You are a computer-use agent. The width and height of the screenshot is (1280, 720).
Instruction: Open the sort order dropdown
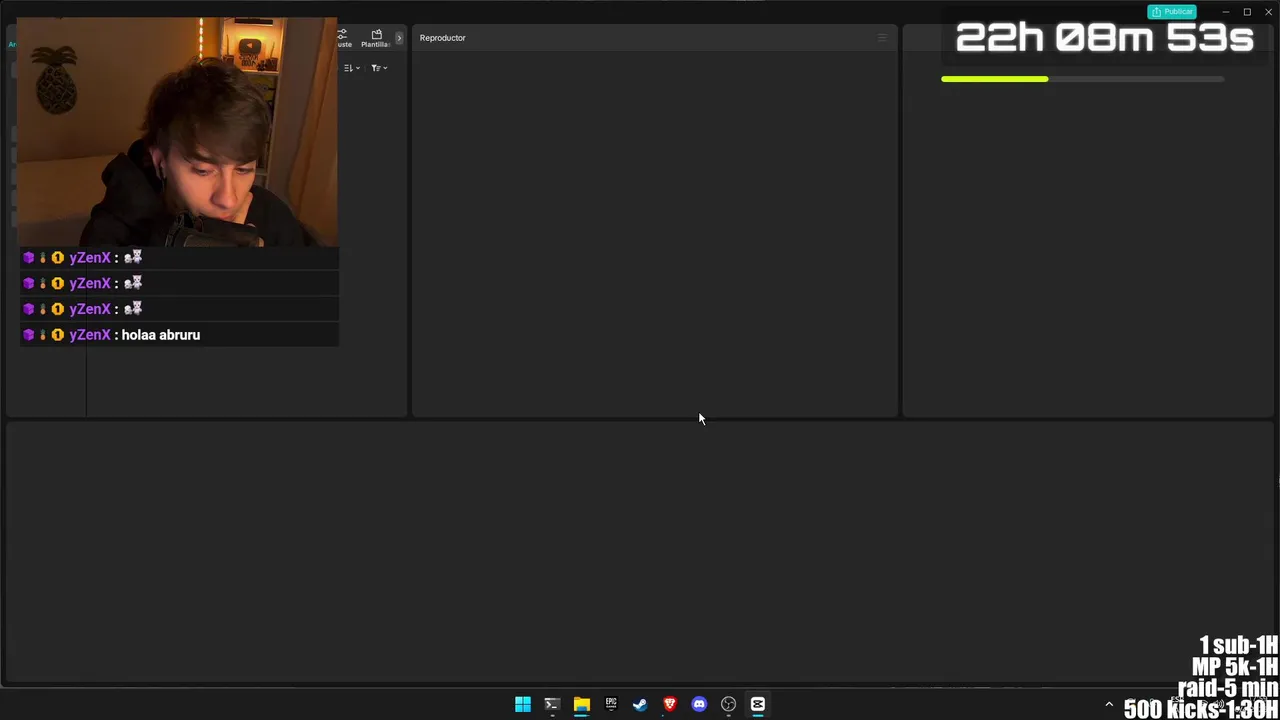tap(352, 68)
